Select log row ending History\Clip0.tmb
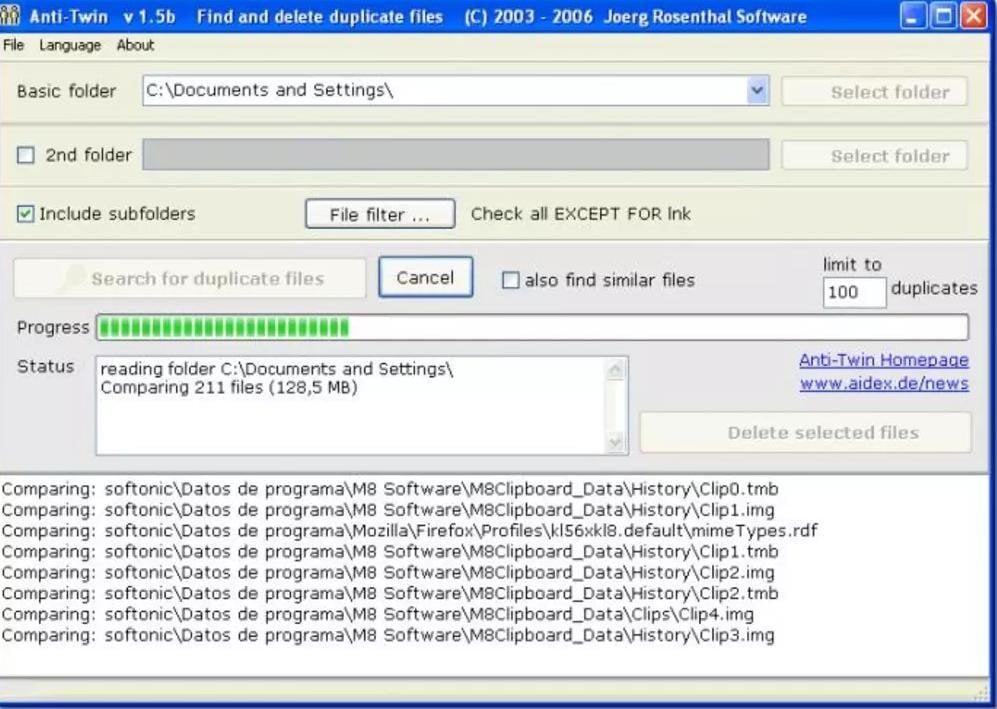Screen dimensions: 997x709 [x=390, y=489]
